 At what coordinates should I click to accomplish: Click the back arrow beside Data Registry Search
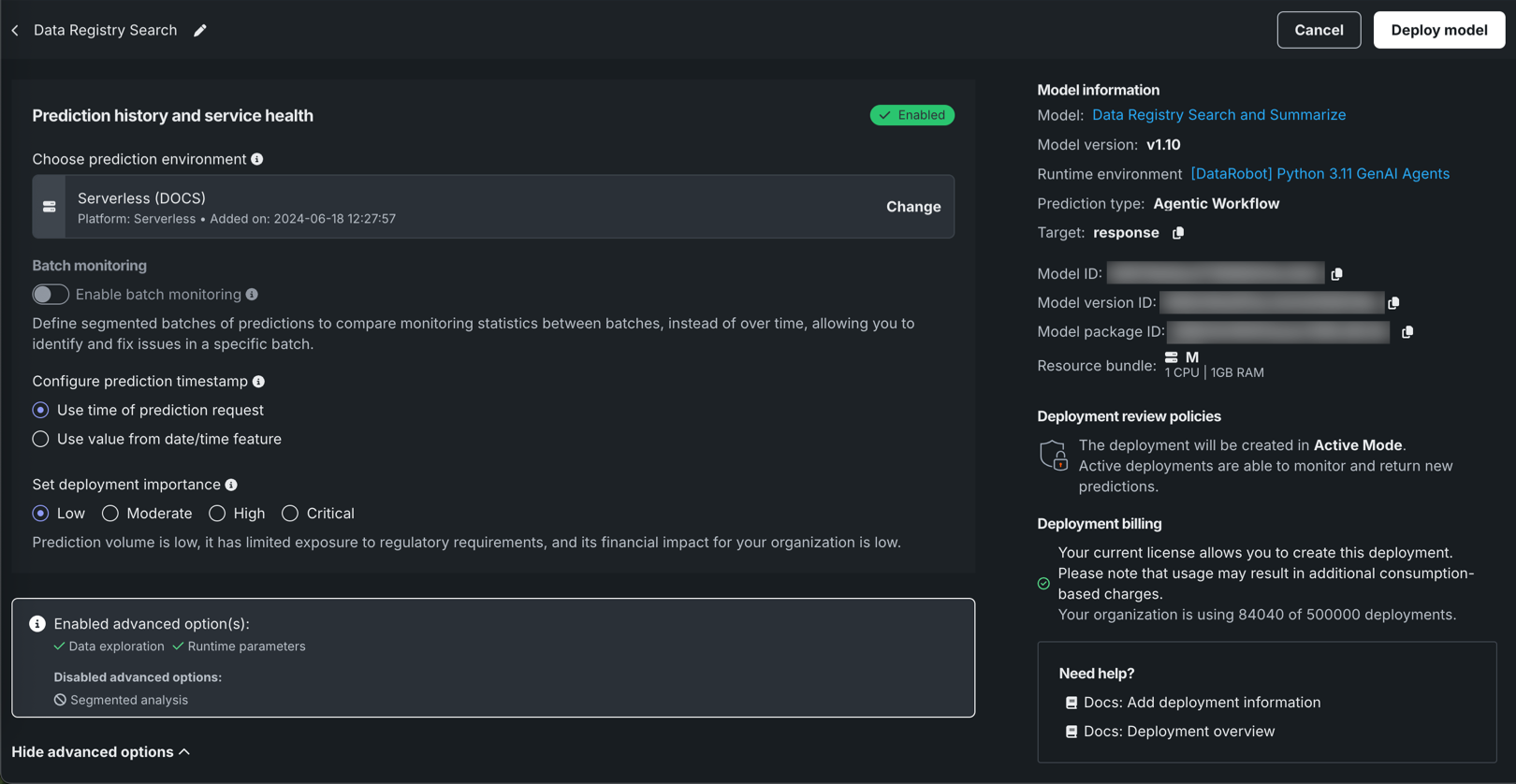point(15,30)
